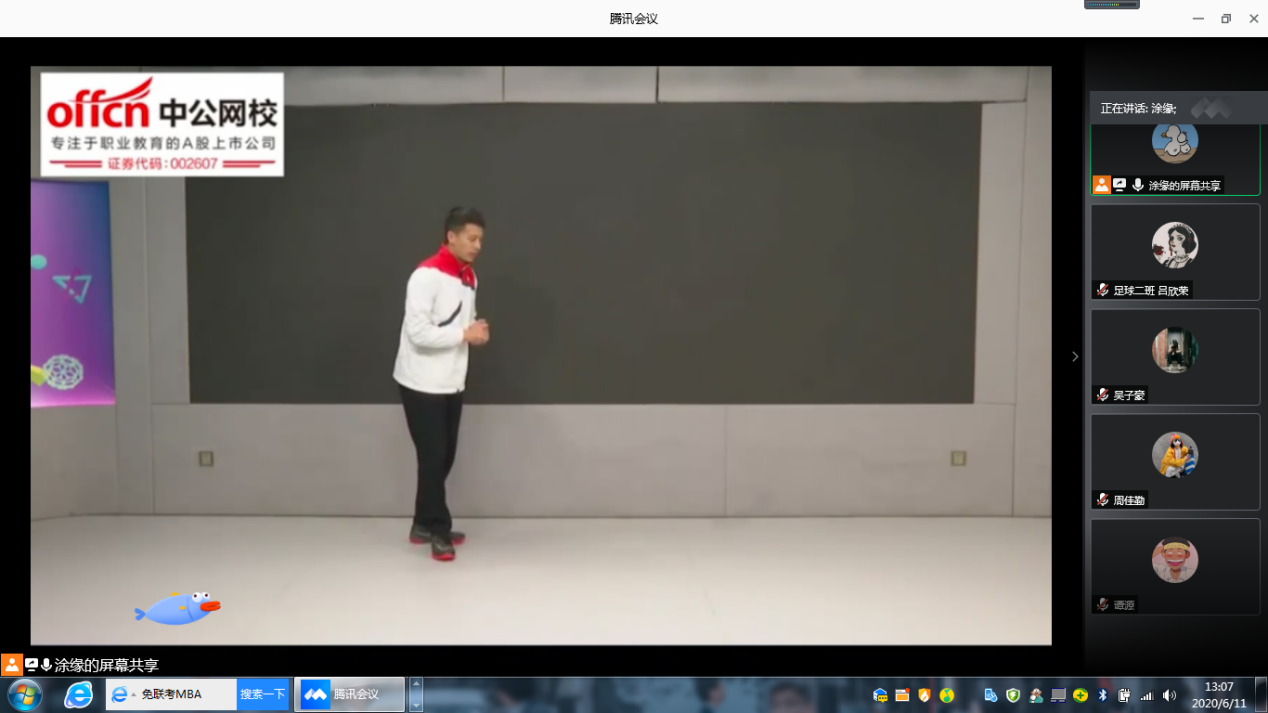Viewport: 1268px width, 713px height.
Task: Click 涂缘's microphone icon in participant panel
Action: pos(1138,185)
